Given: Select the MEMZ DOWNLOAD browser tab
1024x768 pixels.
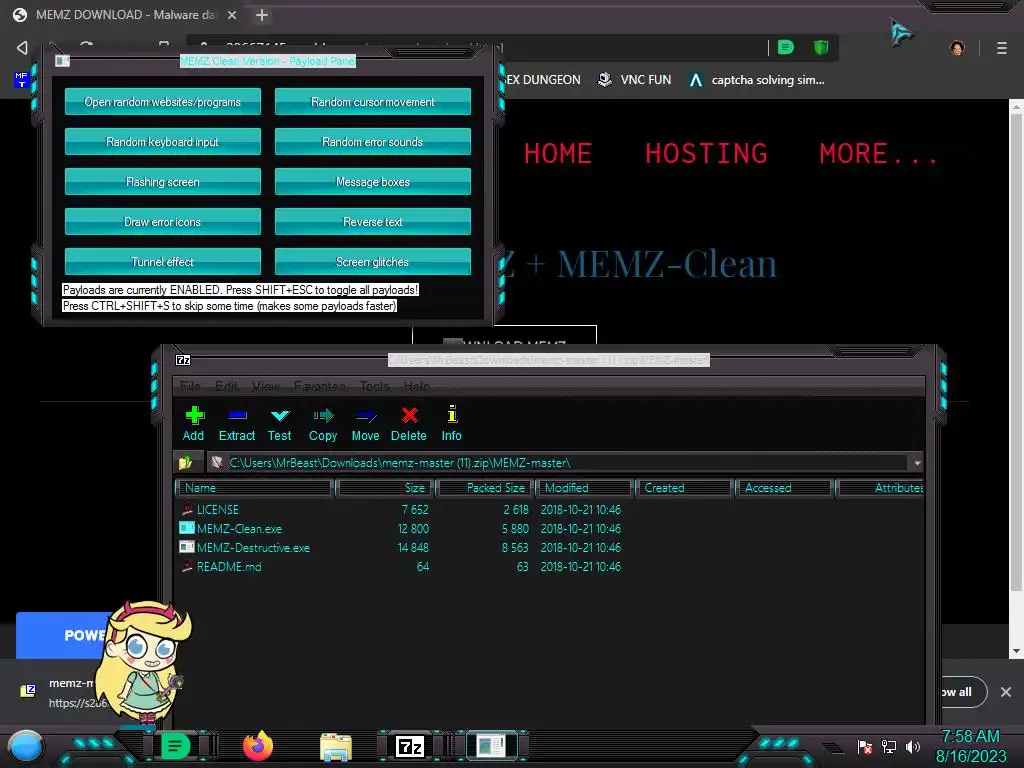Looking at the screenshot, I should (x=124, y=15).
